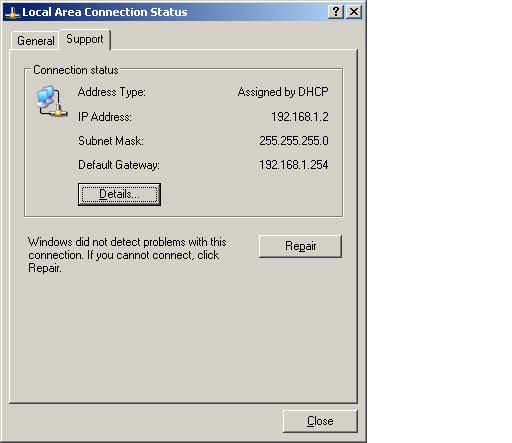Open the Details button
Viewport: 512px width, 443px height.
[119, 194]
